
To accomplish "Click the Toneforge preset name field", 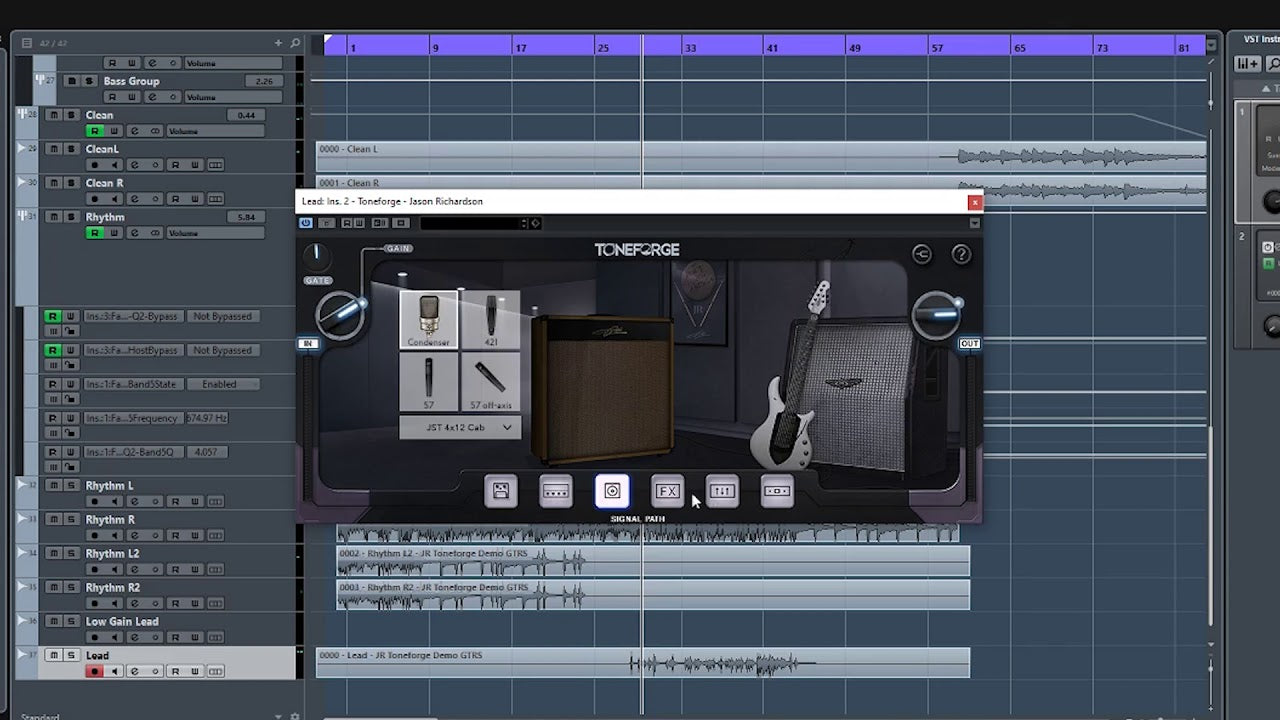I will coord(472,223).
